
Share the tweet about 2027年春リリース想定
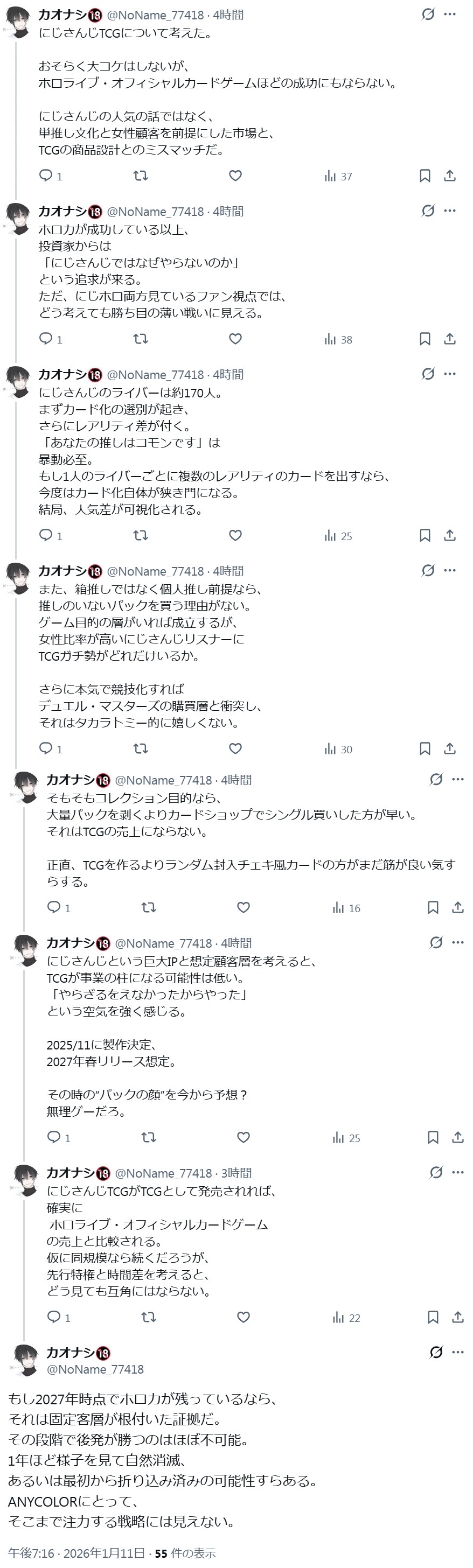click(x=458, y=1138)
